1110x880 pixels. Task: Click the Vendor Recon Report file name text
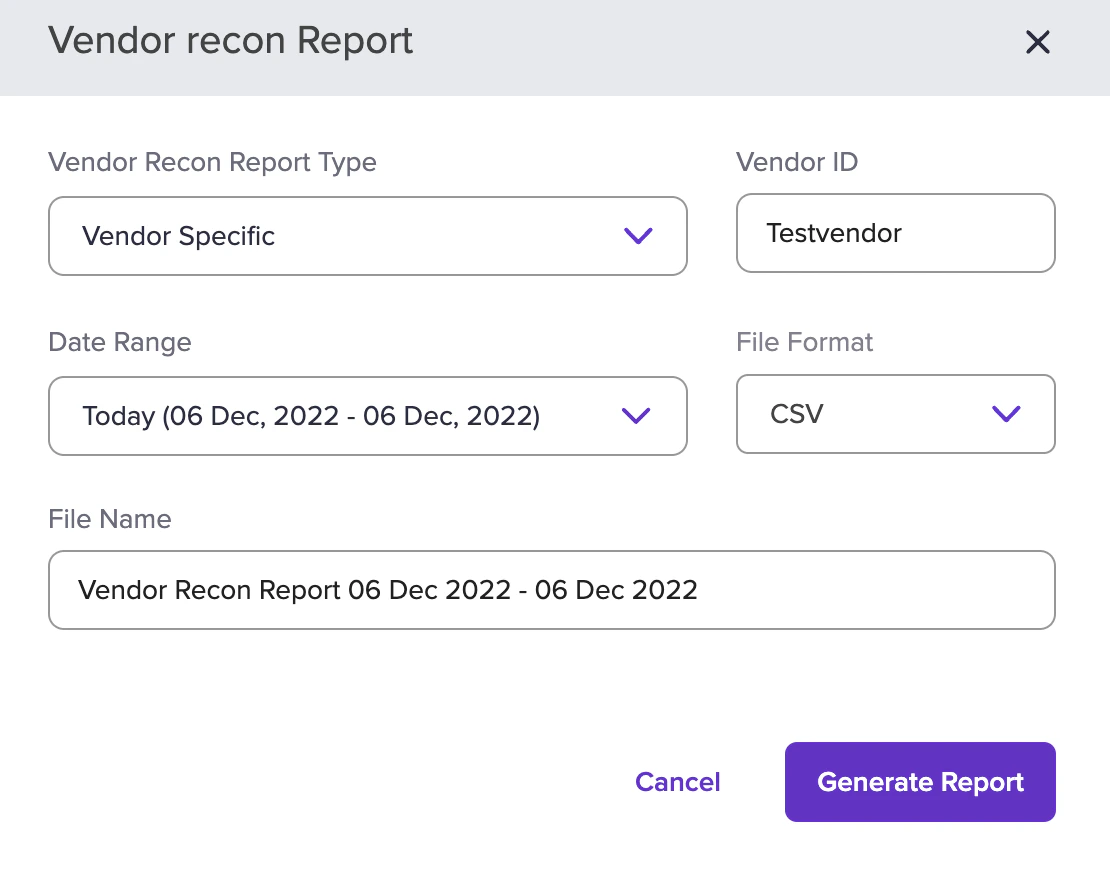pyautogui.click(x=387, y=590)
